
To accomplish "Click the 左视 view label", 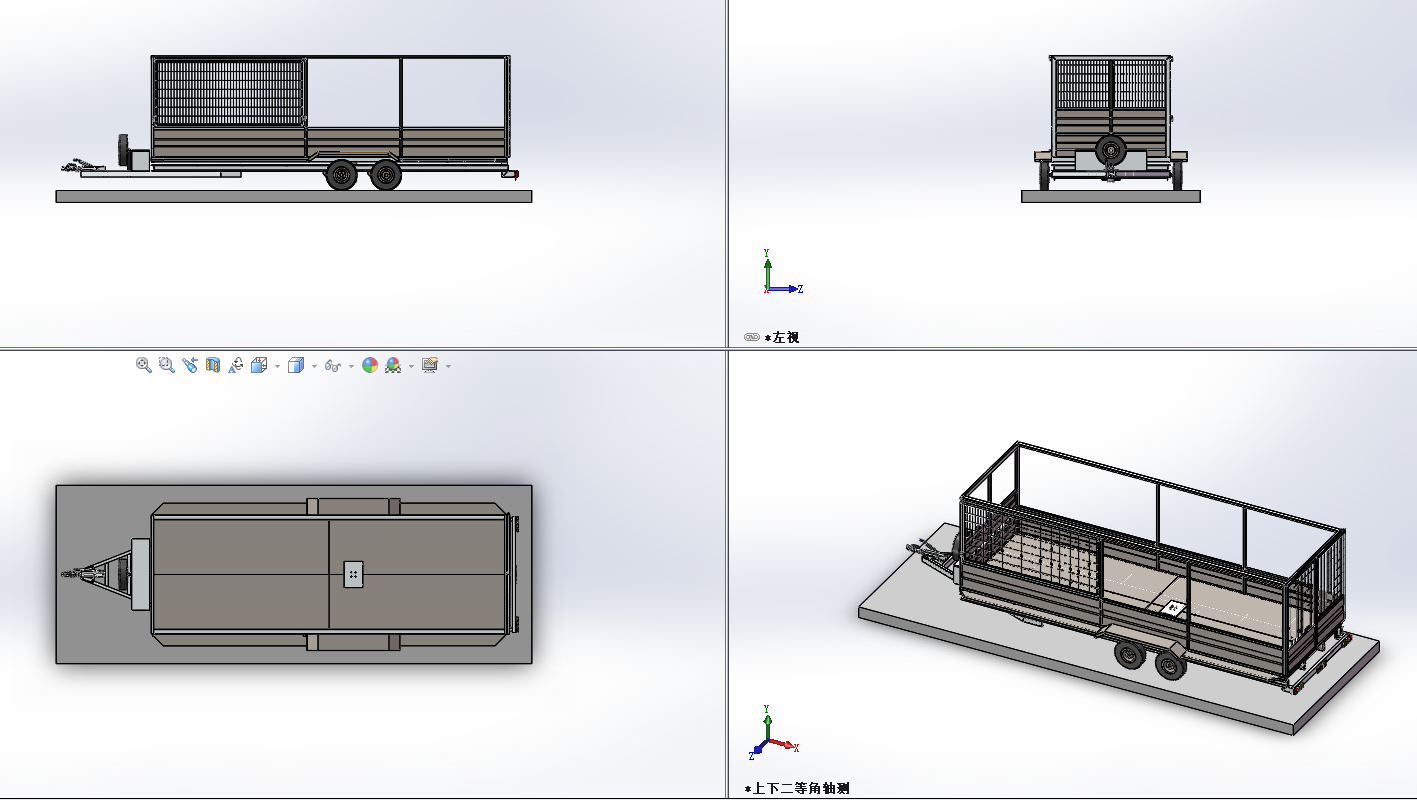I will coord(785,338).
